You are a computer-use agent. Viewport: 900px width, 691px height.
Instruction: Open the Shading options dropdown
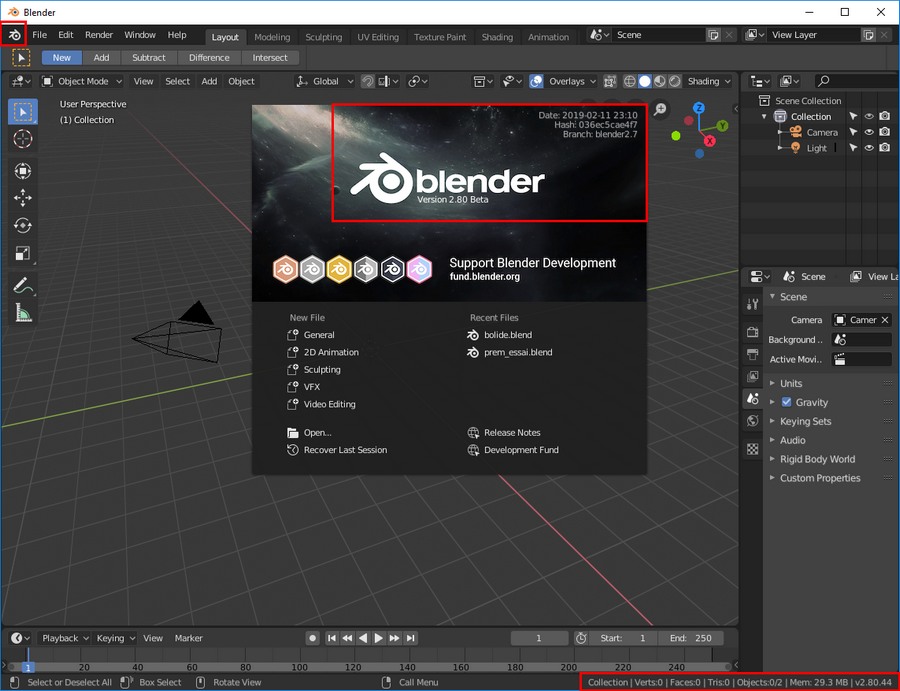point(708,81)
